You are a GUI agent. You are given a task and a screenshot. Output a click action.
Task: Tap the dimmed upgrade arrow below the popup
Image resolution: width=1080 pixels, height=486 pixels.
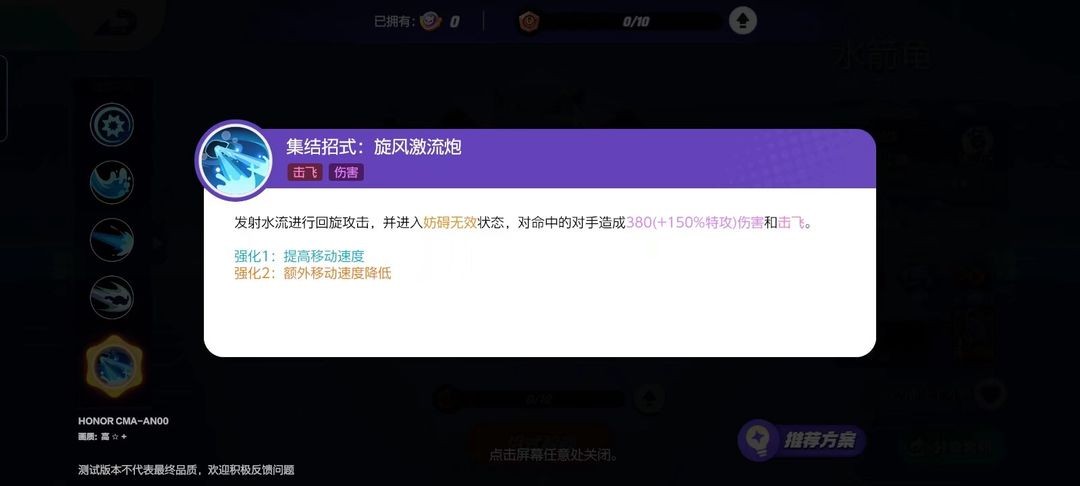coord(649,398)
